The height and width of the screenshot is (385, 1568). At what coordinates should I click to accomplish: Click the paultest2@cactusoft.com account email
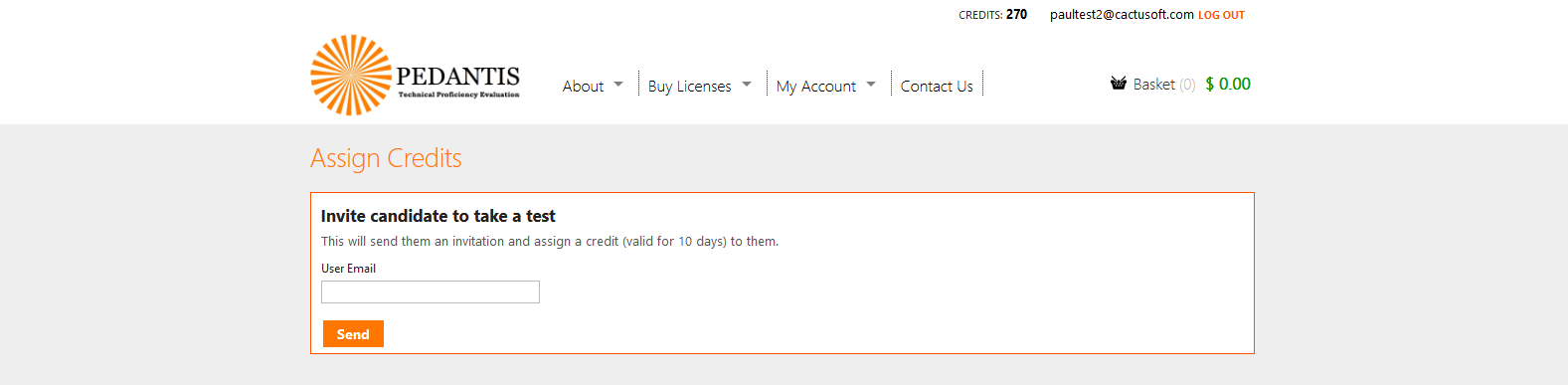point(1122,15)
